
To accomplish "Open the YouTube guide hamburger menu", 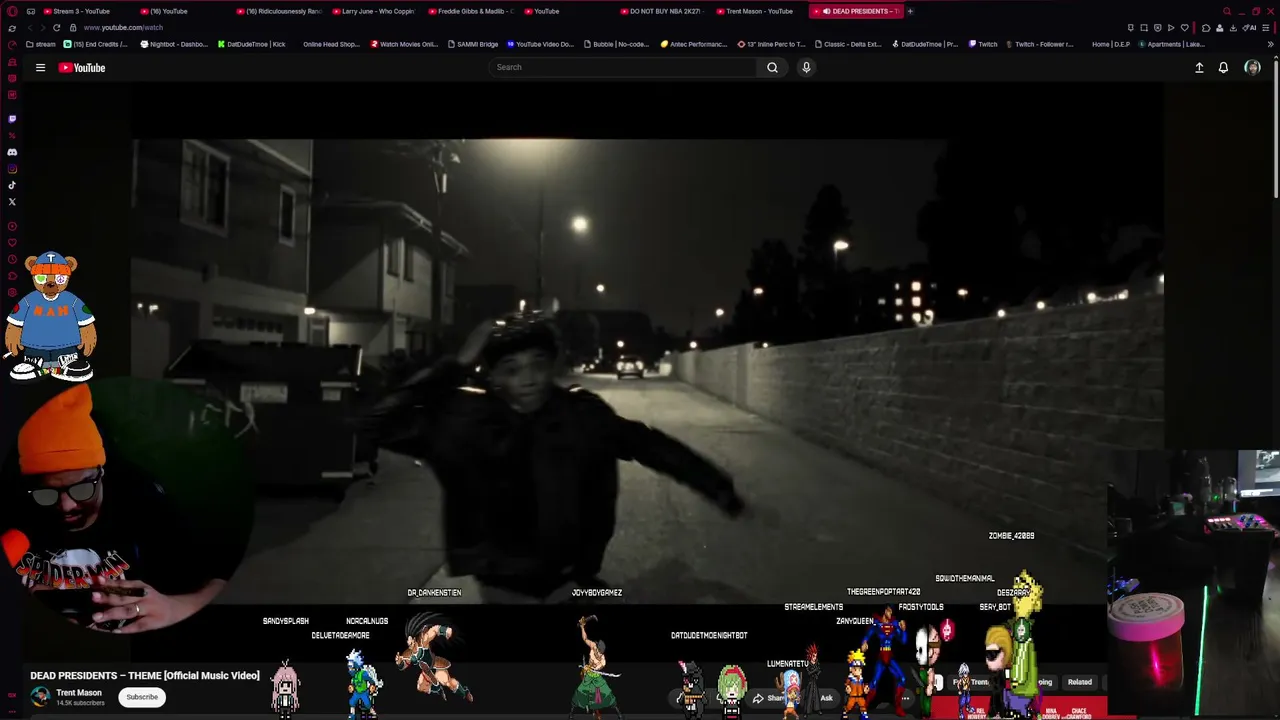I will click(40, 68).
